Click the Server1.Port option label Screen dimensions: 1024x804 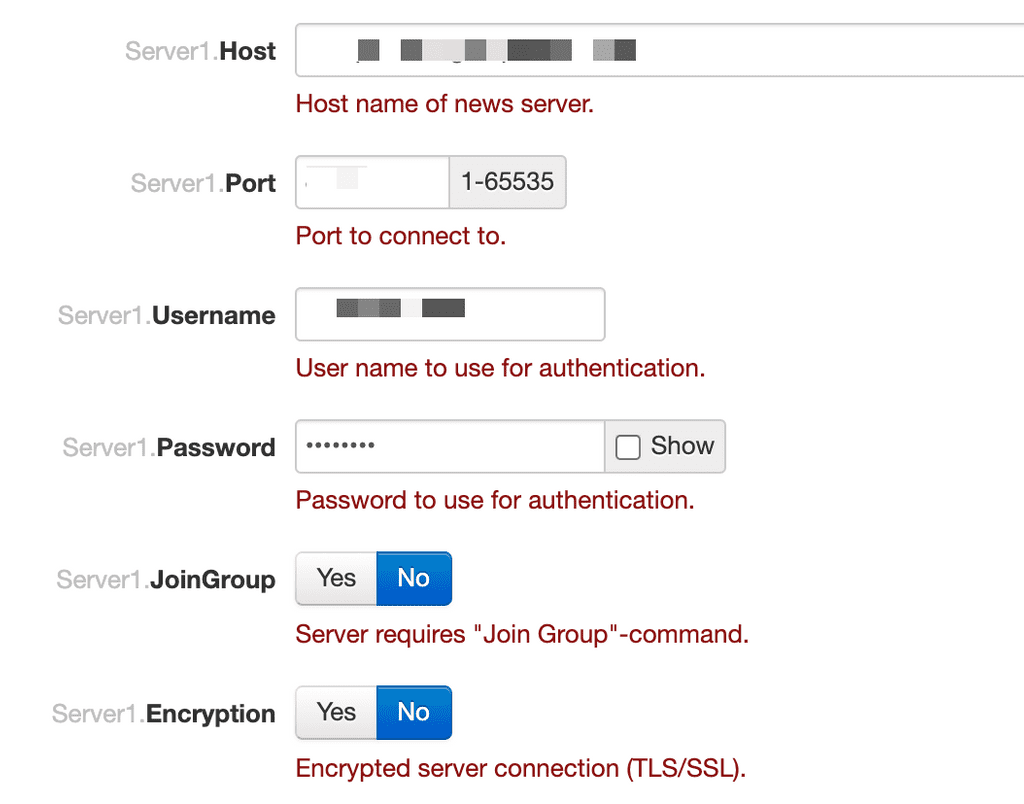[203, 183]
